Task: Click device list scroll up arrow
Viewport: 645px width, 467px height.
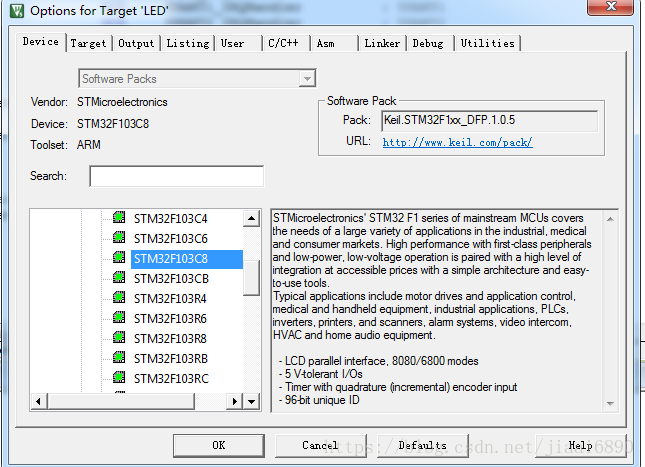Action: click(251, 218)
